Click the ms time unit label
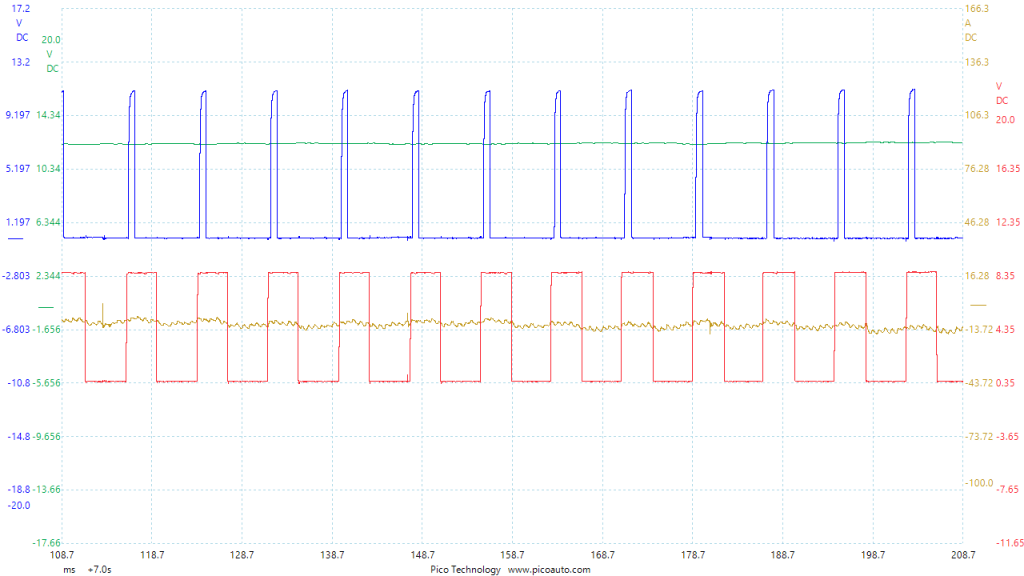Viewport: 1024px width, 576px height. [69, 569]
